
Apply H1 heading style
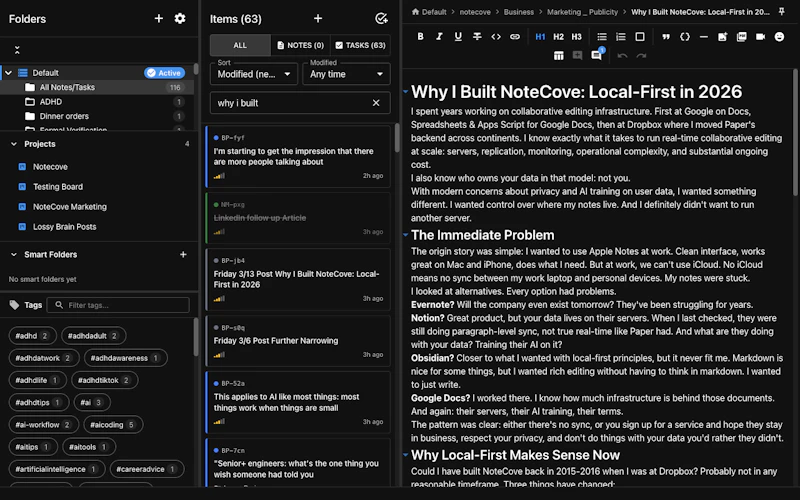pyautogui.click(x=540, y=36)
